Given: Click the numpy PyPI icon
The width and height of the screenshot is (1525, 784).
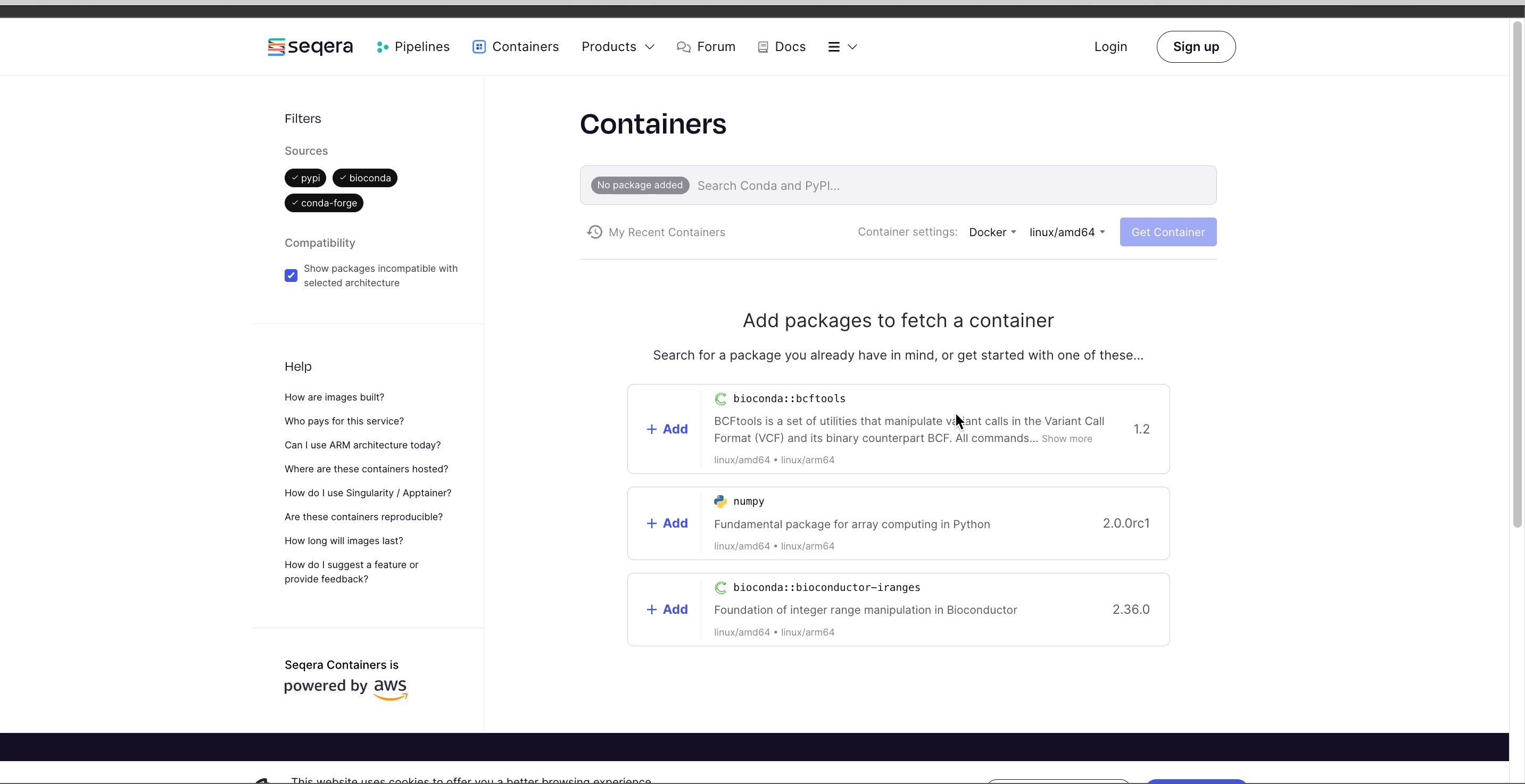Looking at the screenshot, I should click(x=720, y=501).
